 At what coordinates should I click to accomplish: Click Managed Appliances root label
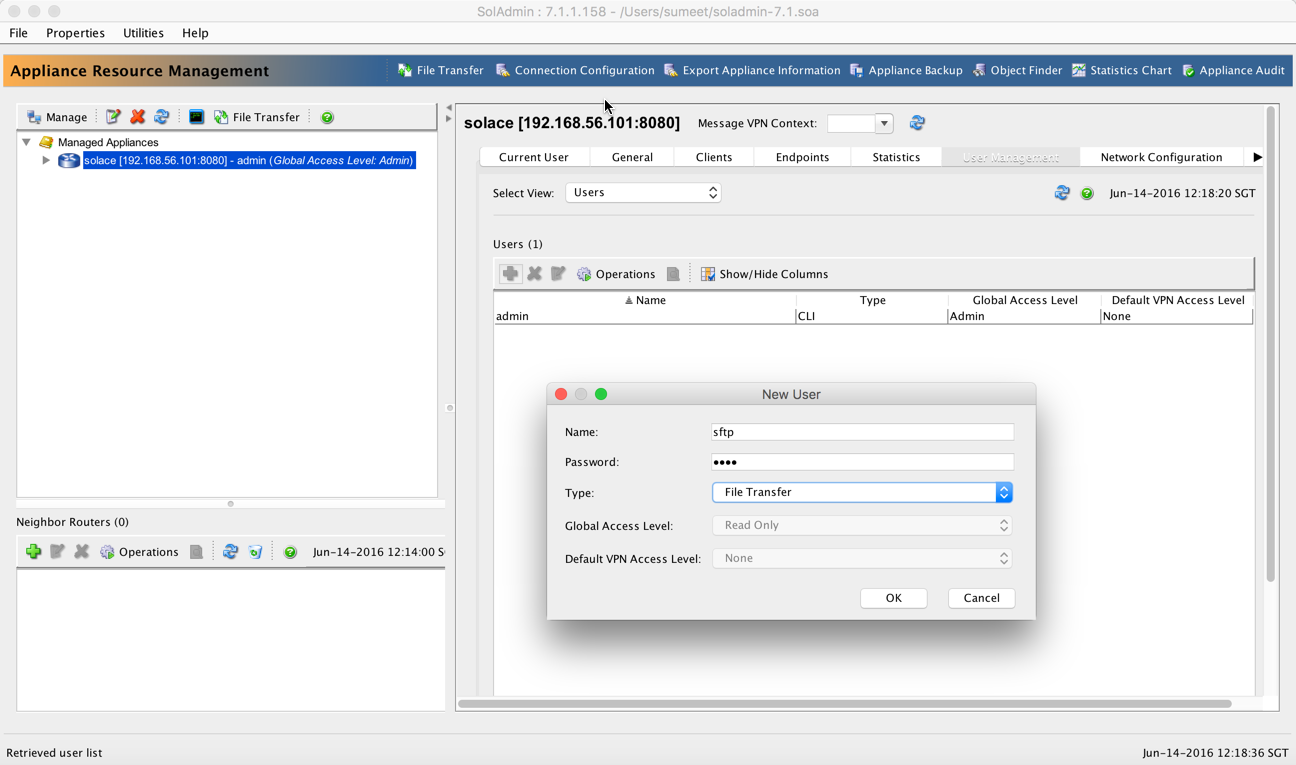108,142
